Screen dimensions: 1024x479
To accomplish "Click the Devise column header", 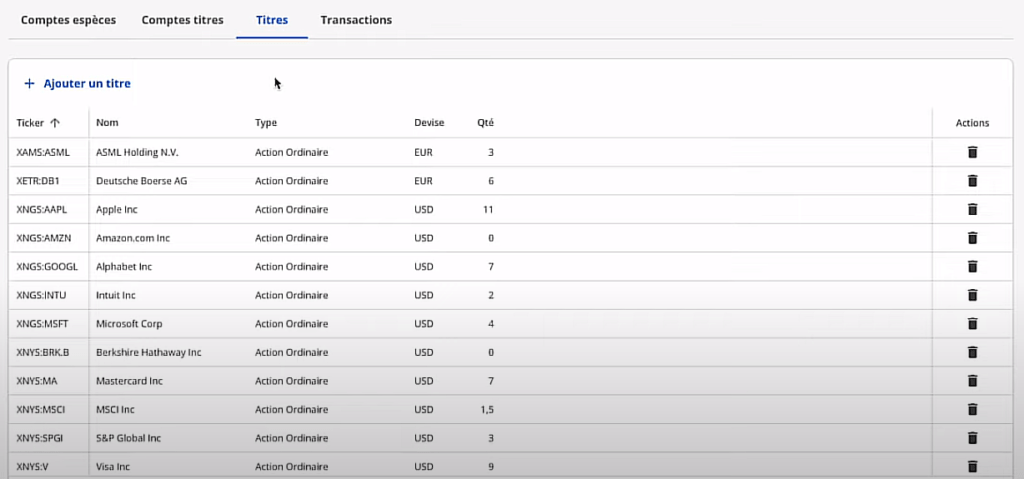I will point(429,123).
